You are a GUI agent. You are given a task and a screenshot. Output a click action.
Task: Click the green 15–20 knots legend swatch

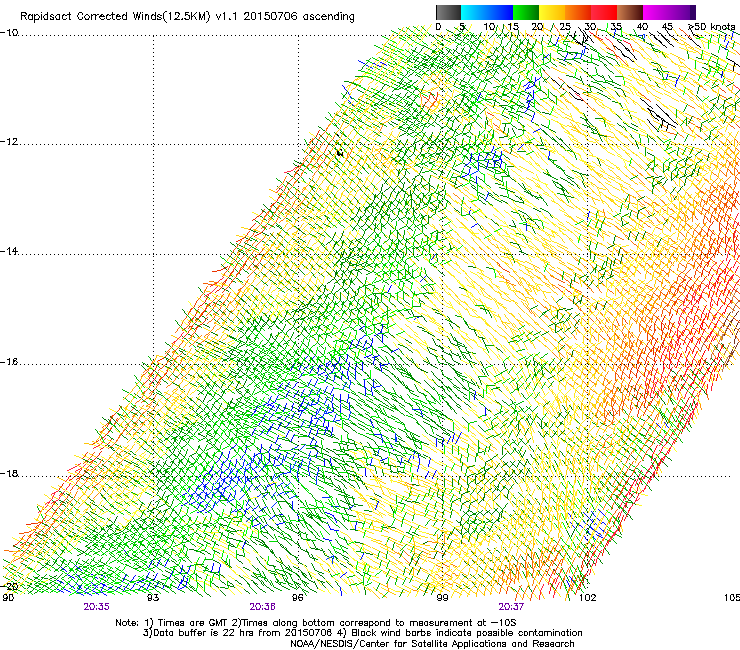click(526, 12)
